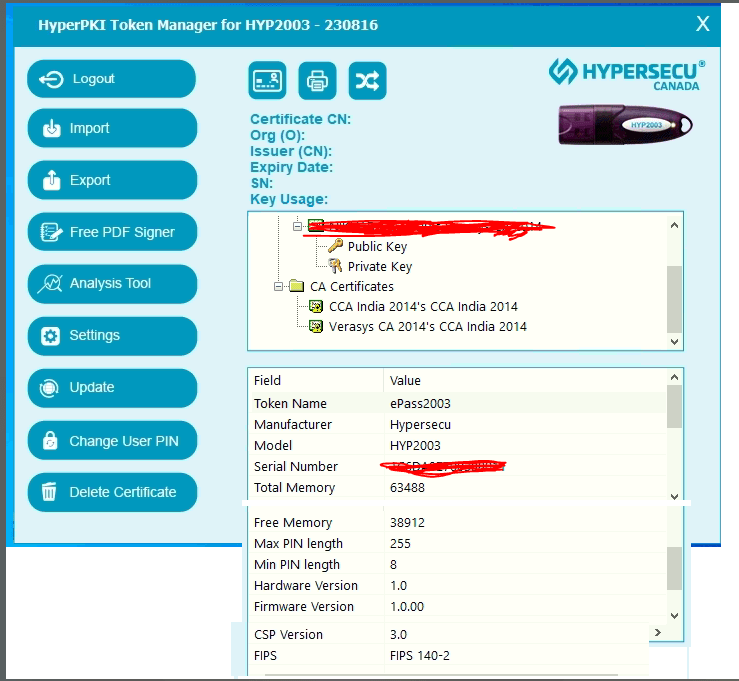Click the 63488 total memory value
Image resolution: width=739 pixels, height=681 pixels.
tap(407, 488)
